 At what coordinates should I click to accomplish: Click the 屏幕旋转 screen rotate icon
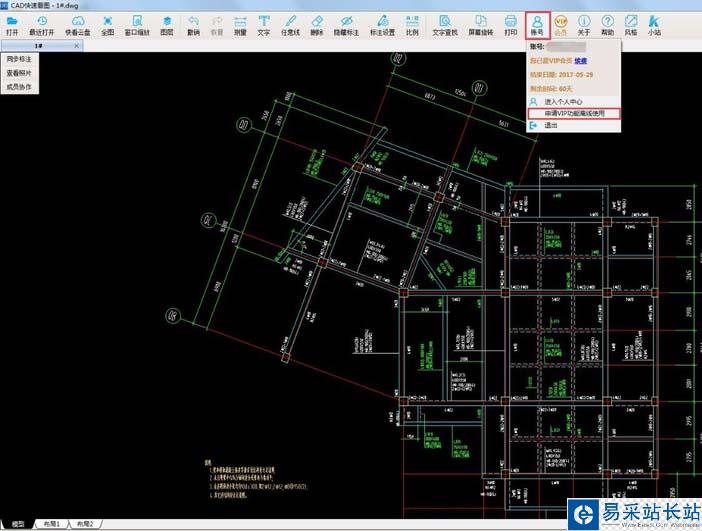481,26
